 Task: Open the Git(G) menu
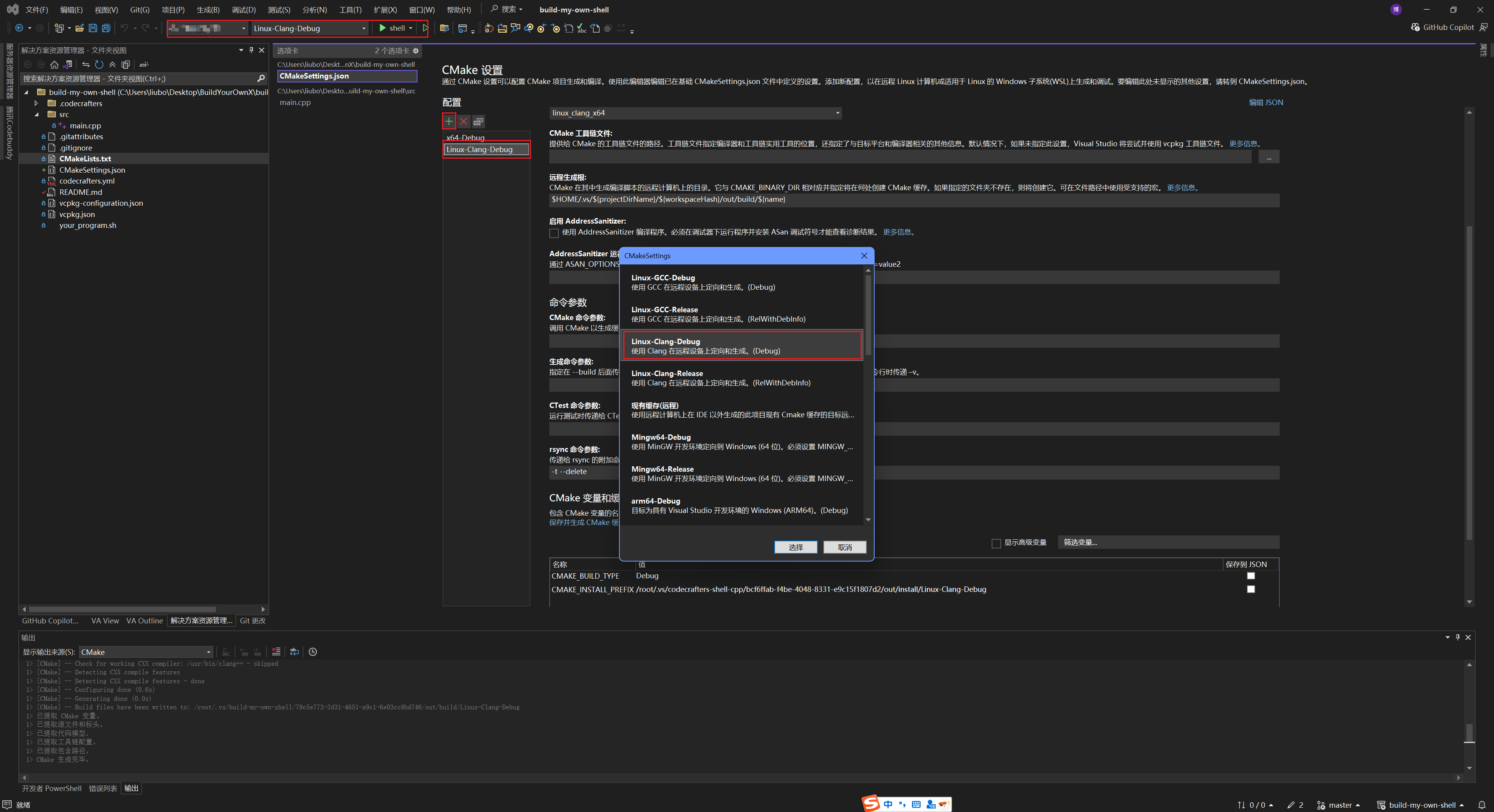click(x=139, y=9)
